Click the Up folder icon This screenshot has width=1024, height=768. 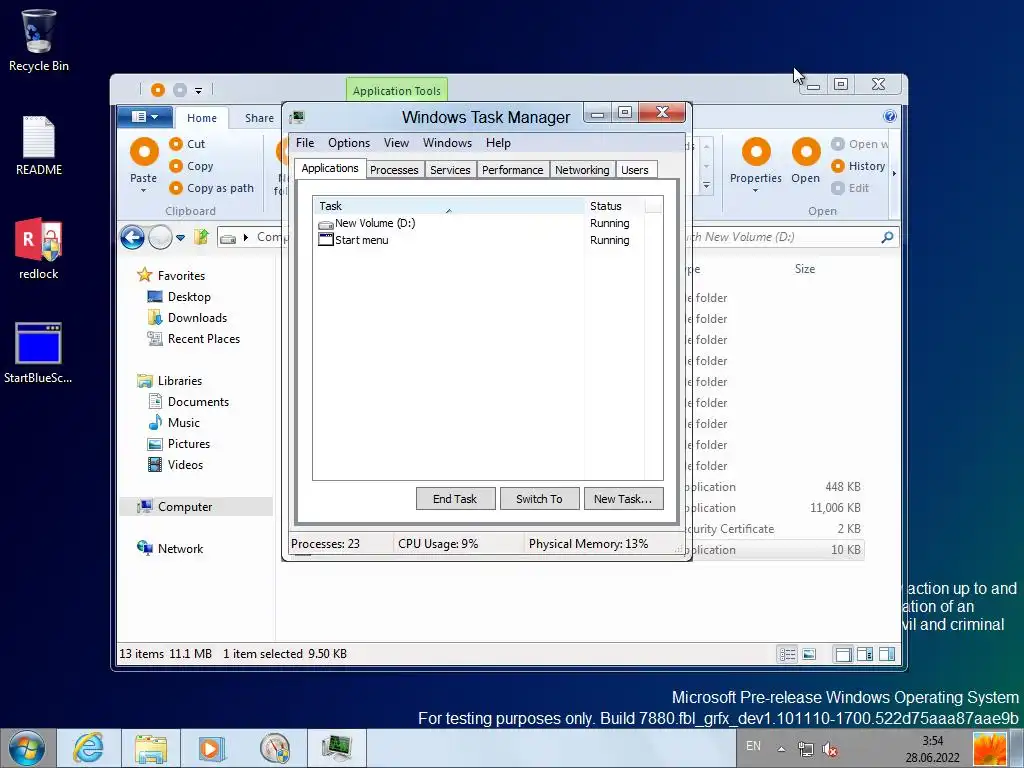click(x=201, y=237)
